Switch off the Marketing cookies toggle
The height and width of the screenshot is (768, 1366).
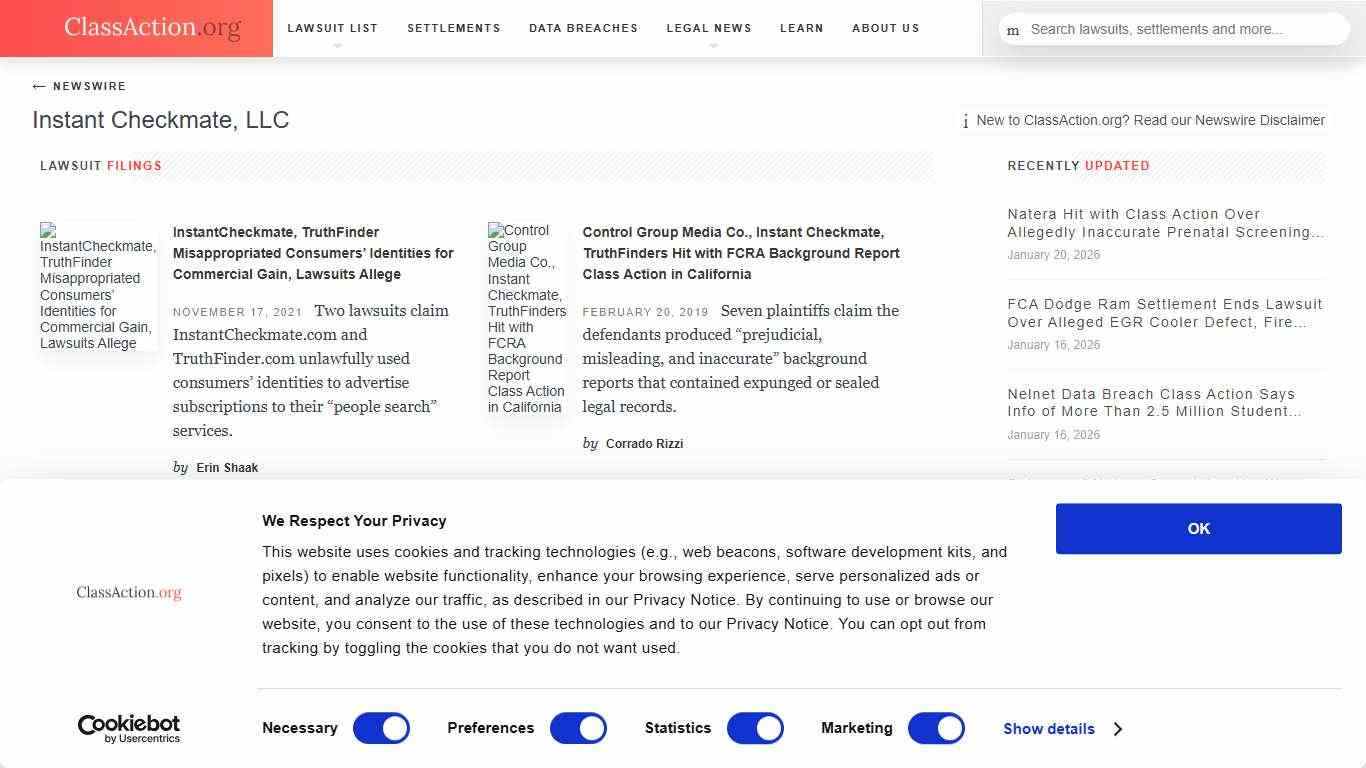point(936,728)
